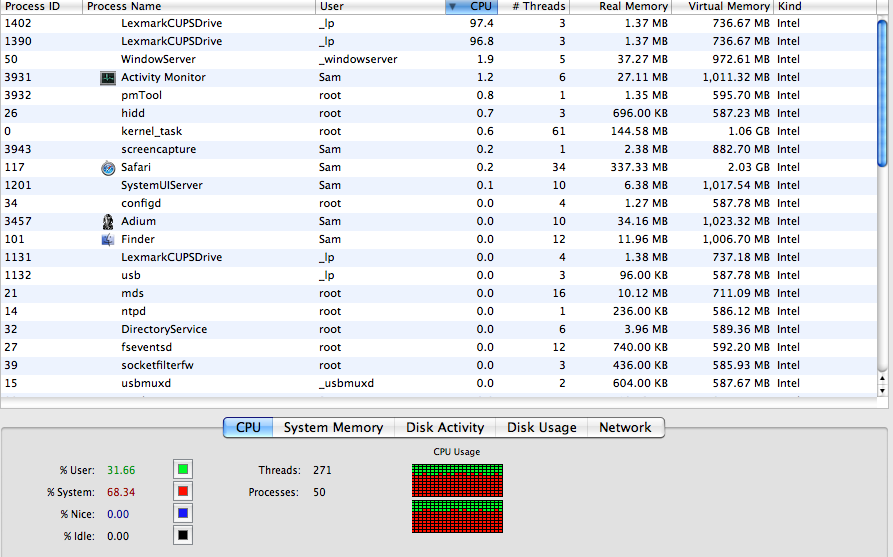Sort by Virtual Memory column header
Viewport: 893px width, 557px height.
(x=722, y=6)
